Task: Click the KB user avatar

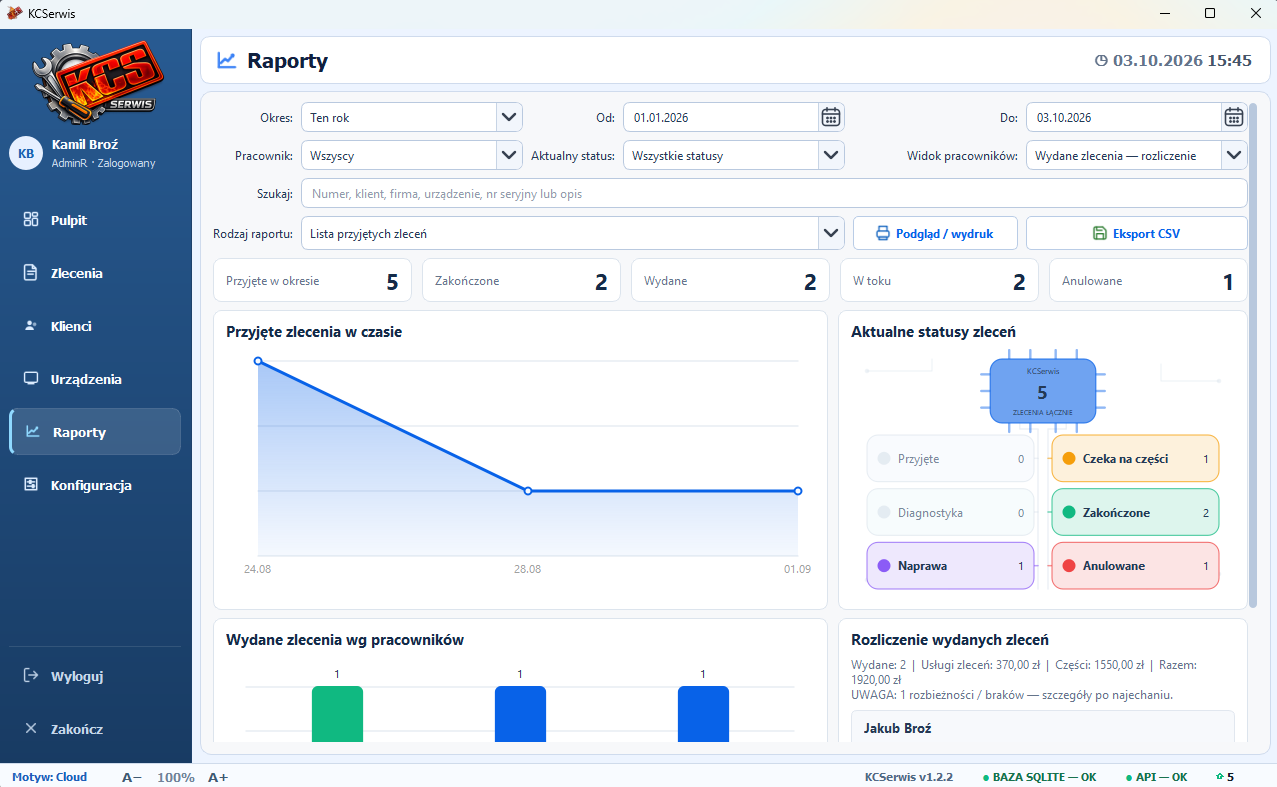Action: (x=25, y=153)
